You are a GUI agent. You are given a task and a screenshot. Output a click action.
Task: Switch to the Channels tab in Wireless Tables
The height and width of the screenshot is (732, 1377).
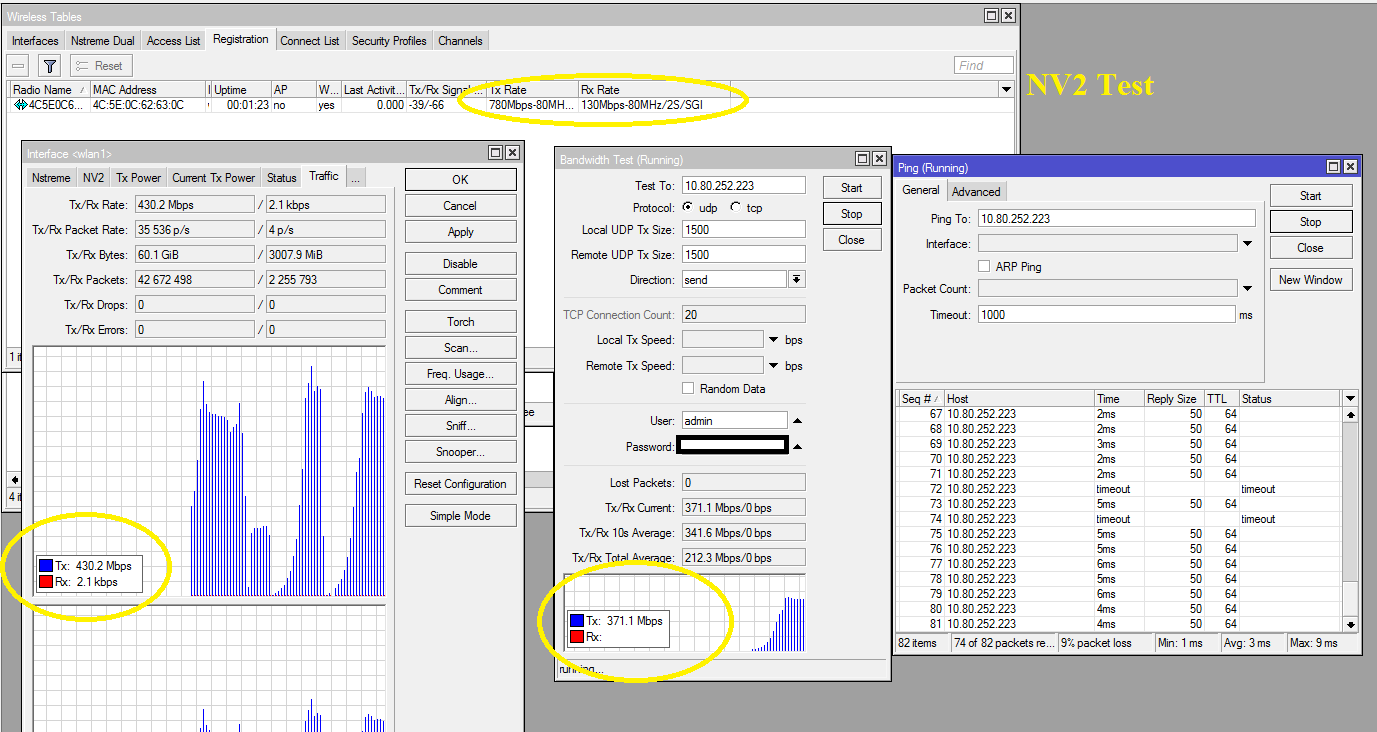pos(460,41)
